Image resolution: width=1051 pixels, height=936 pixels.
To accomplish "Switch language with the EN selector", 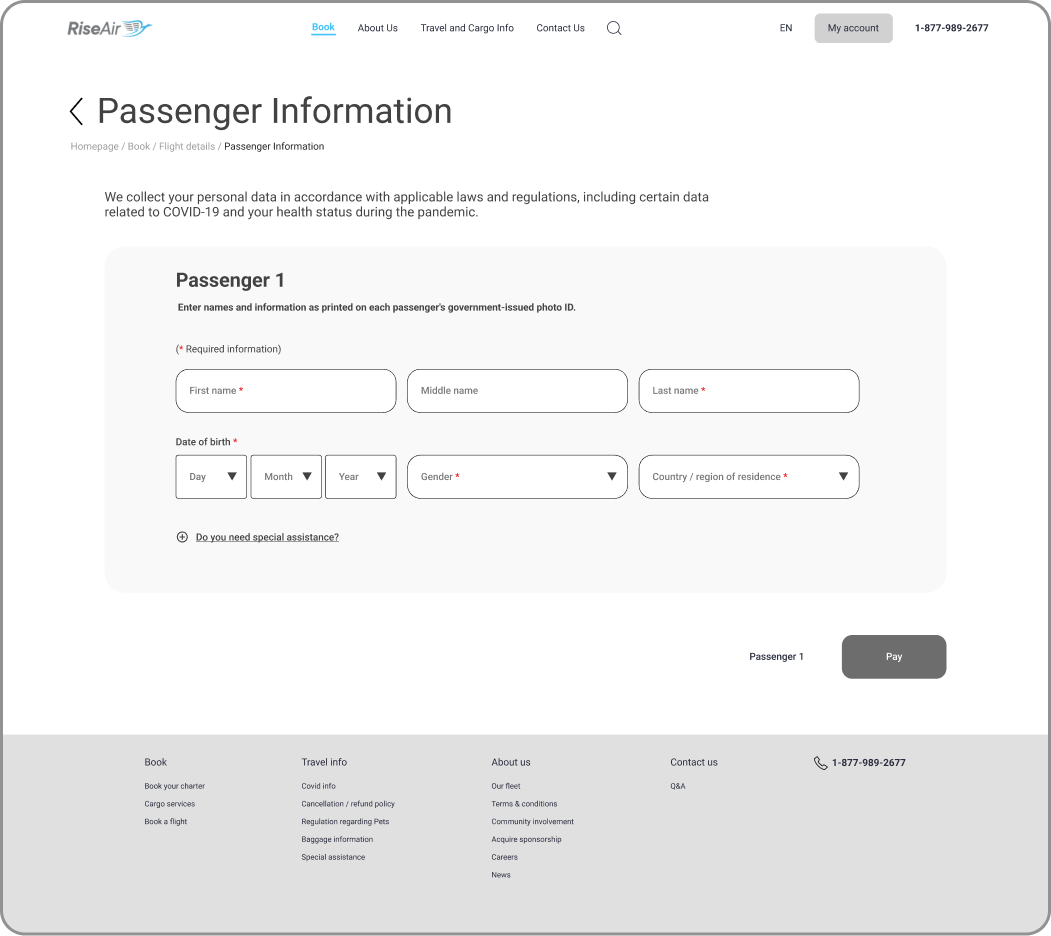I will coord(786,28).
